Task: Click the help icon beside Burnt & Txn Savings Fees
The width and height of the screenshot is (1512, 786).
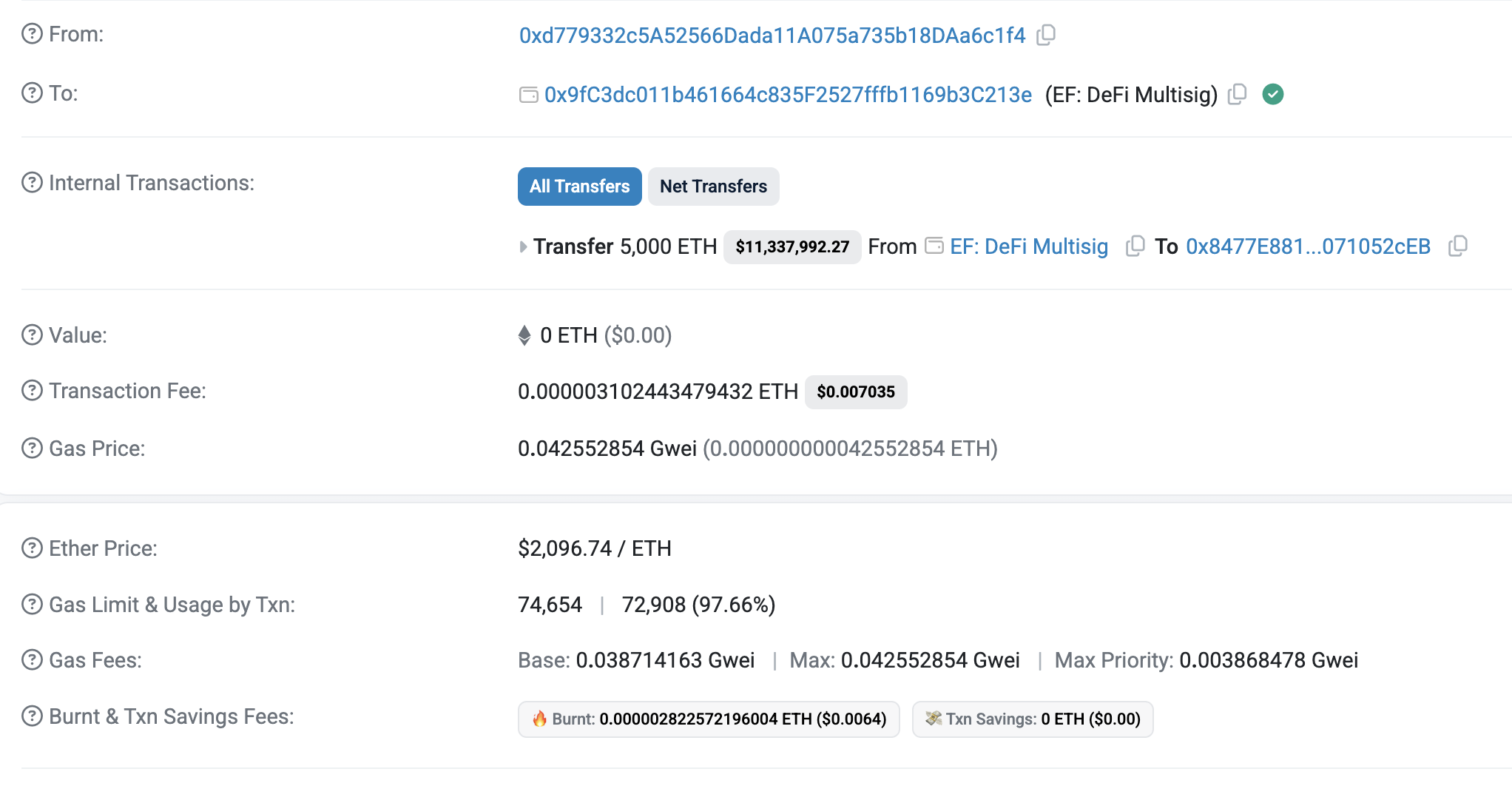Action: (x=30, y=716)
